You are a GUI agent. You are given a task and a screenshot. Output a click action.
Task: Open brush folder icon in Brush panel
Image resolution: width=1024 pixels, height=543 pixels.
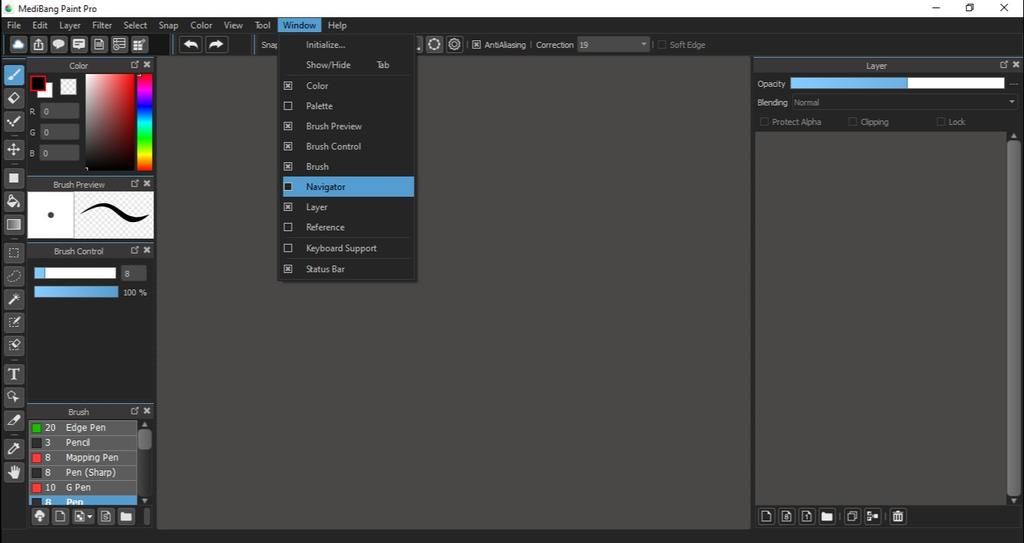(126, 516)
